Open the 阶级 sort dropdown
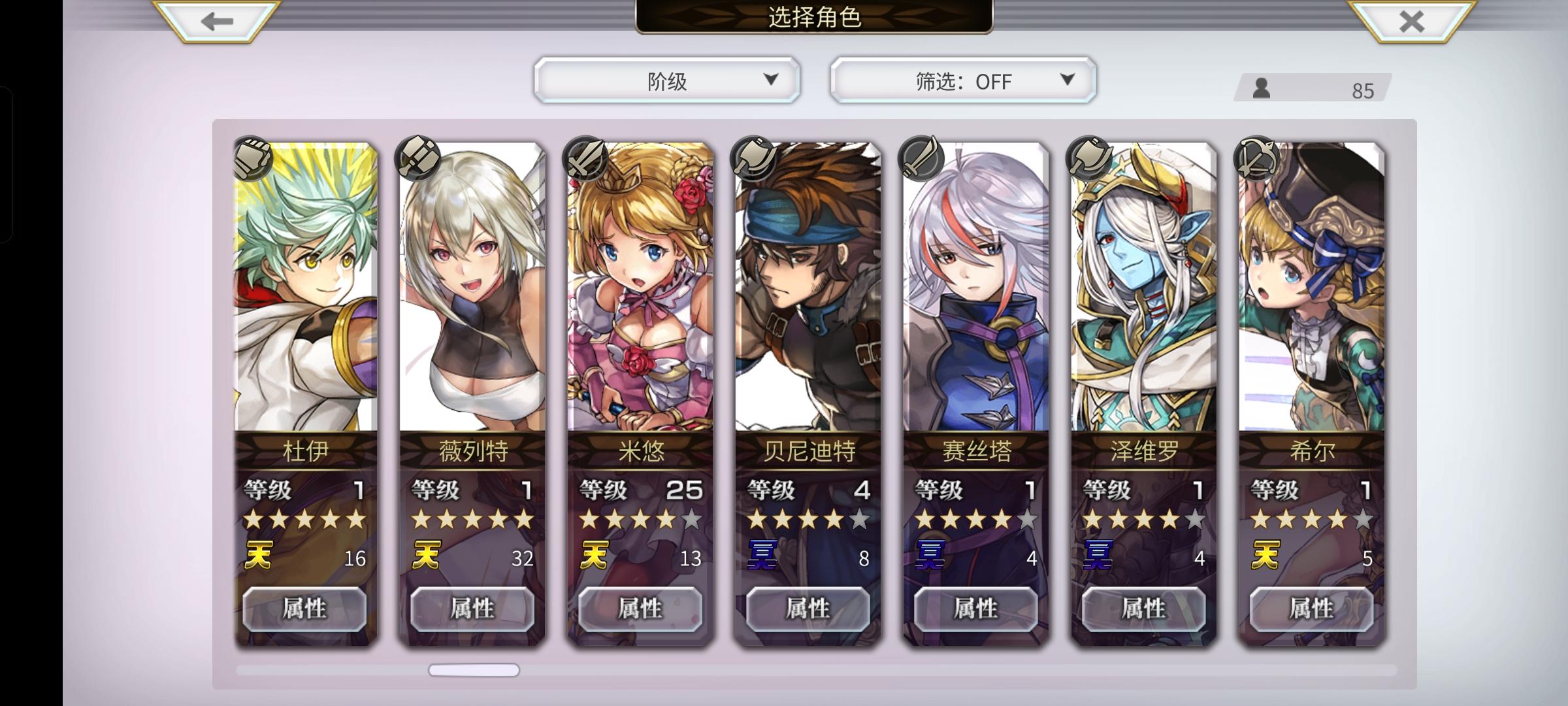The height and width of the screenshot is (706, 1568). point(666,80)
